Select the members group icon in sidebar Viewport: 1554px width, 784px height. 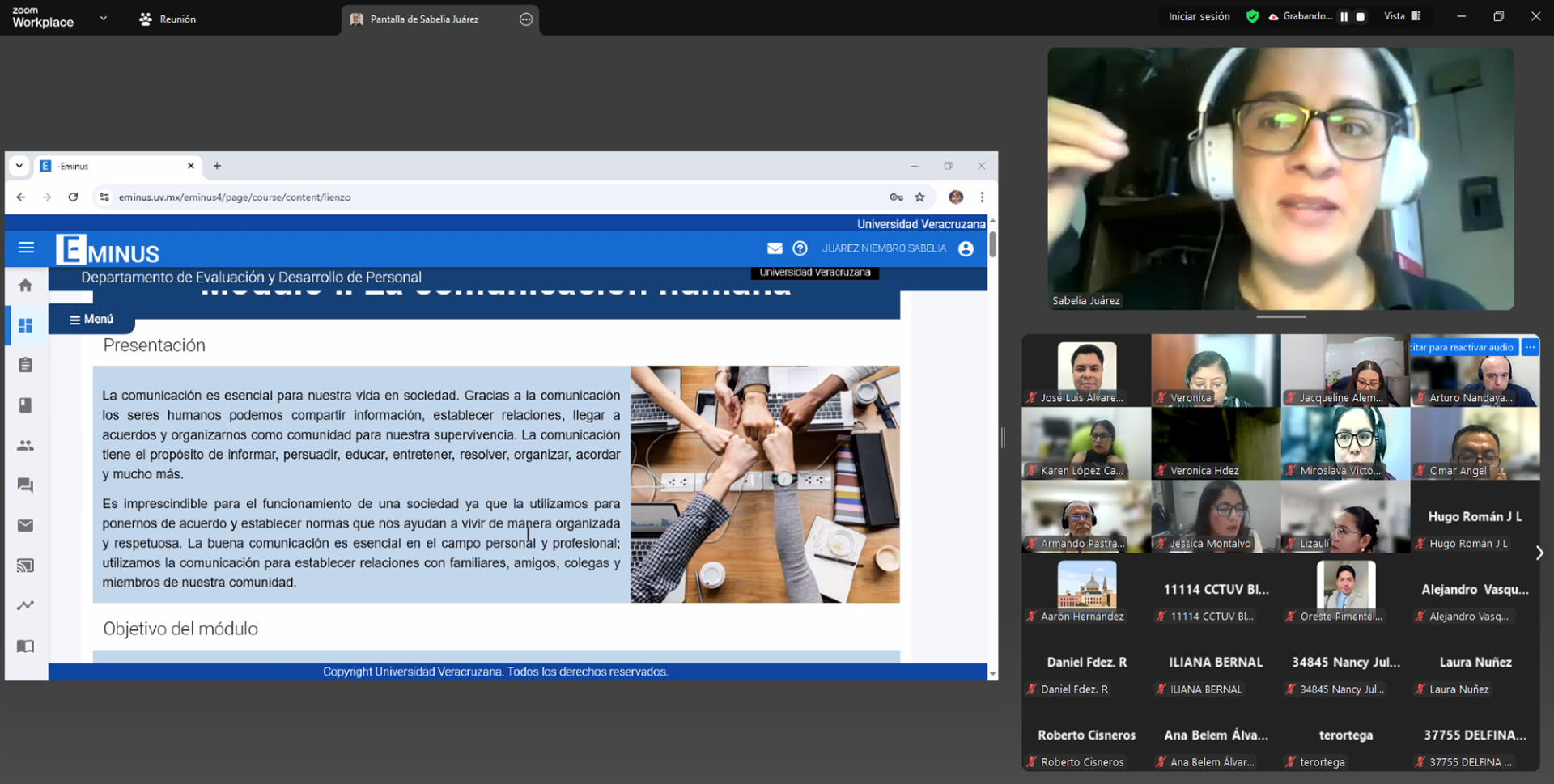[25, 445]
